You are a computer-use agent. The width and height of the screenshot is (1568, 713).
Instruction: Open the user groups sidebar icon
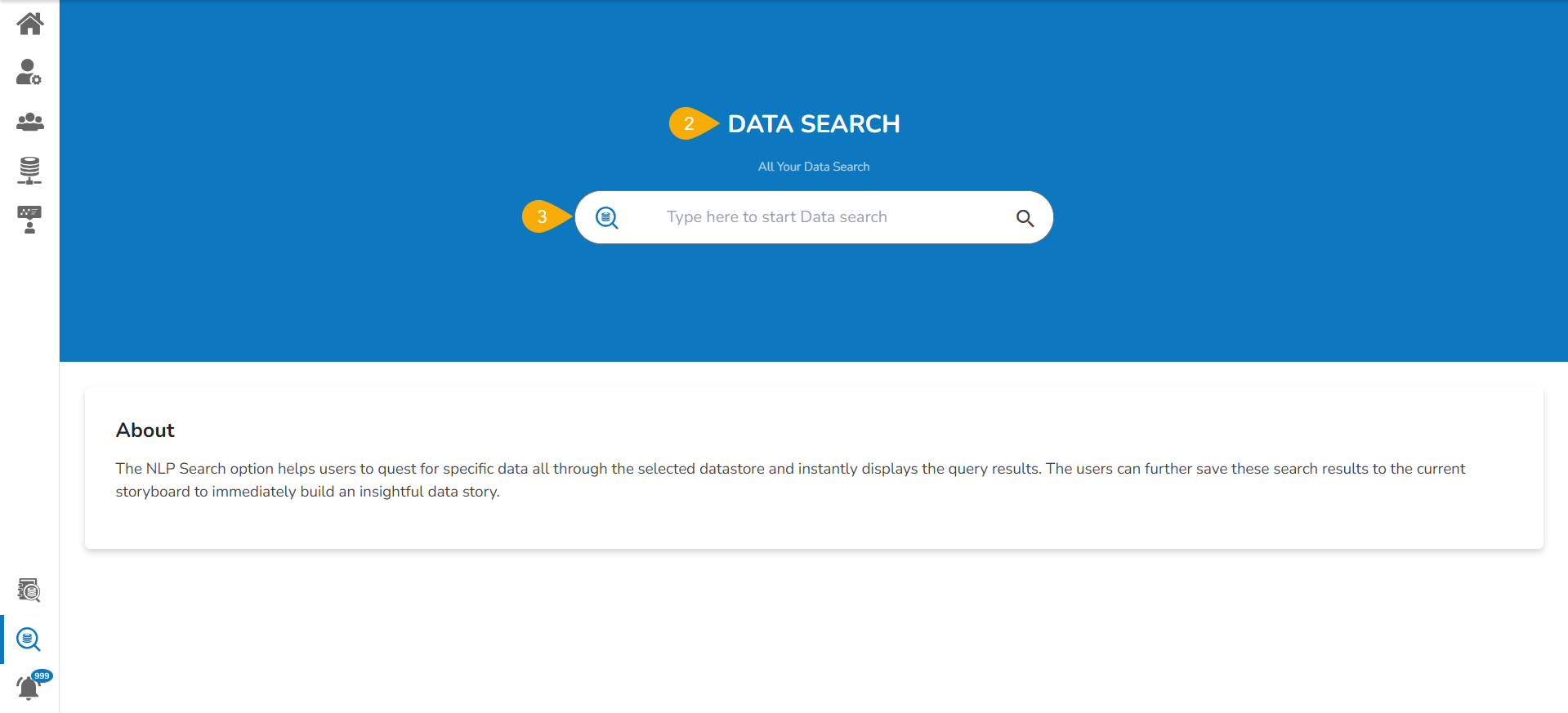click(29, 122)
